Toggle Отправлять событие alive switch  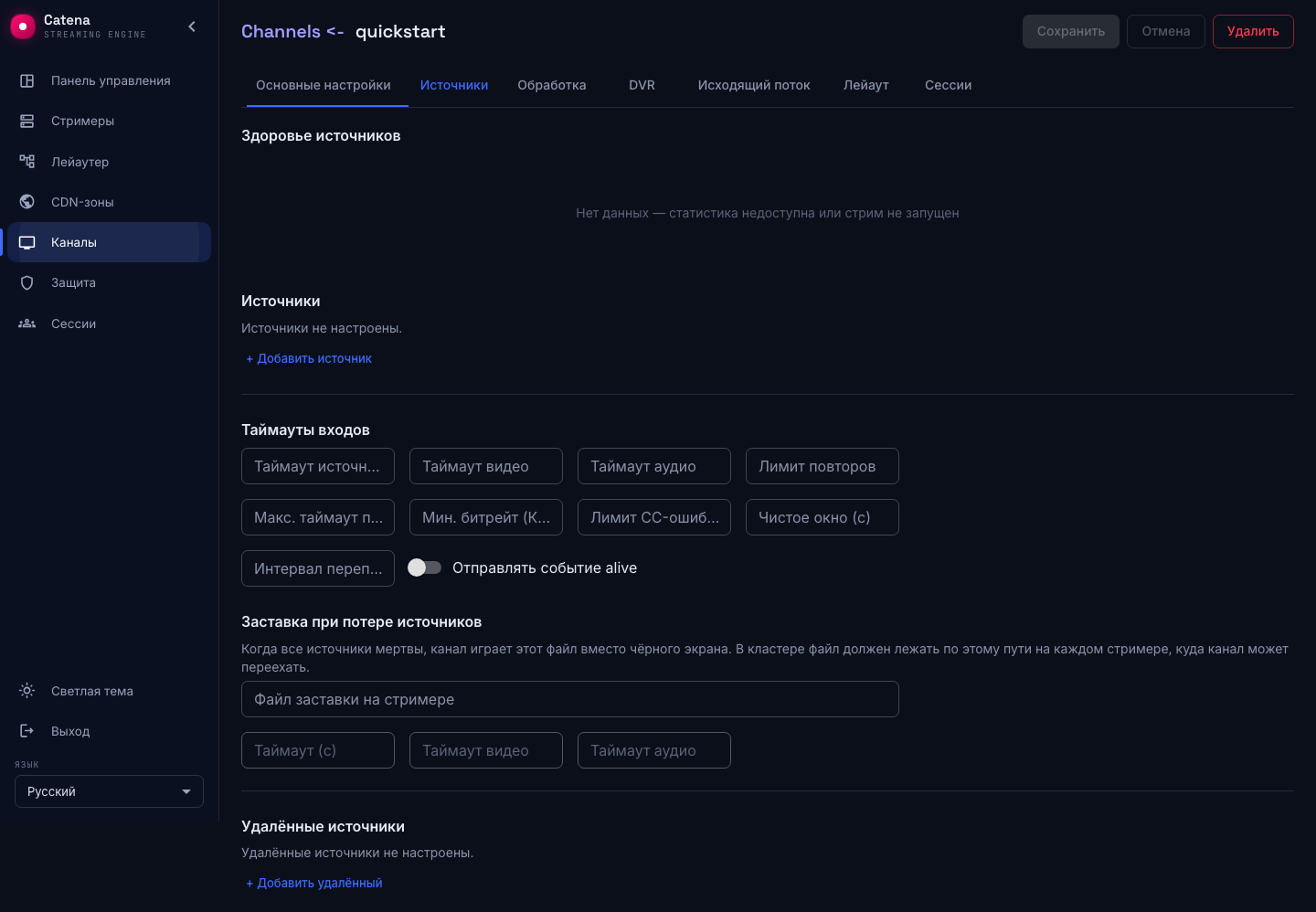click(424, 567)
